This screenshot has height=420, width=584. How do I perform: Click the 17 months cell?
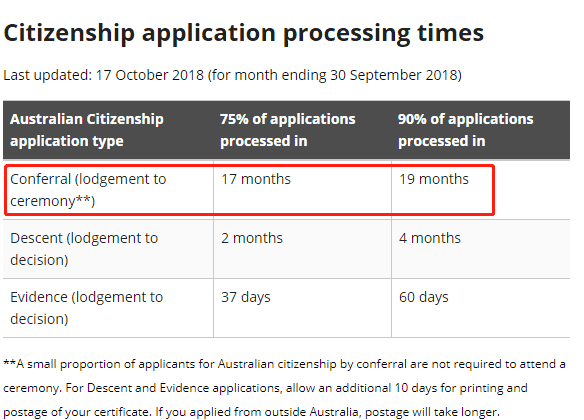(256, 179)
